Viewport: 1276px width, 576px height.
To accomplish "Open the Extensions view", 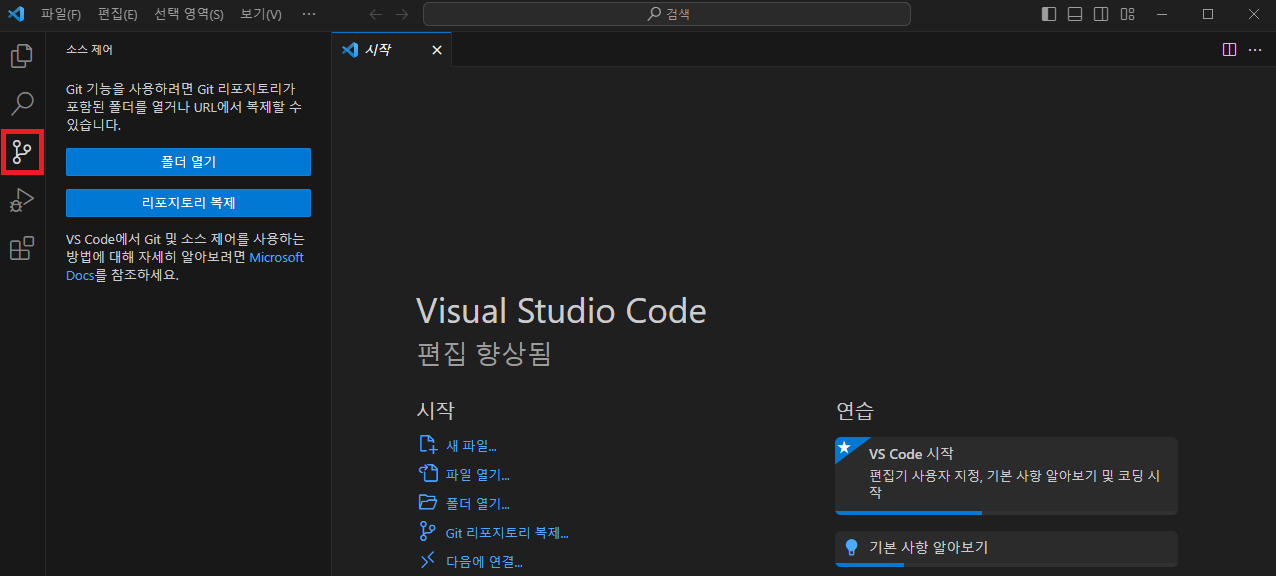I will click(x=22, y=248).
